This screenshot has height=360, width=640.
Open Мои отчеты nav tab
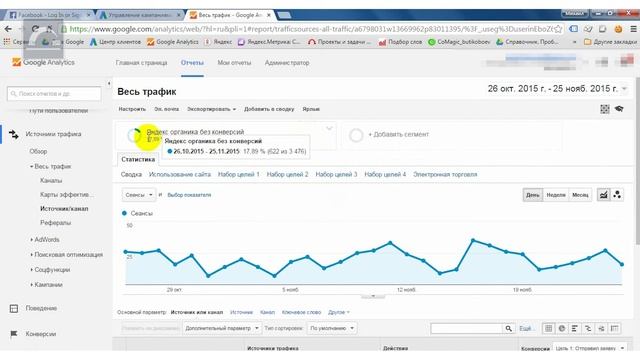(x=234, y=63)
